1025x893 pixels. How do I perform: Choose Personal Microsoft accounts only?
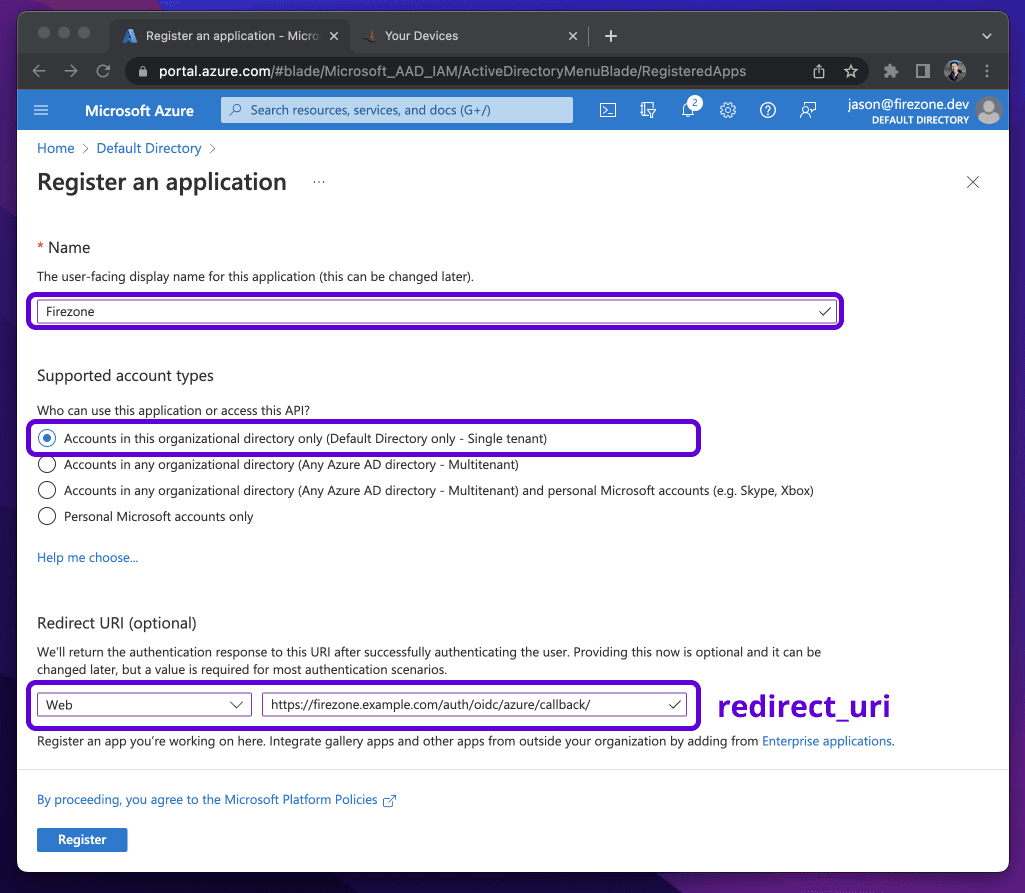(x=46, y=517)
